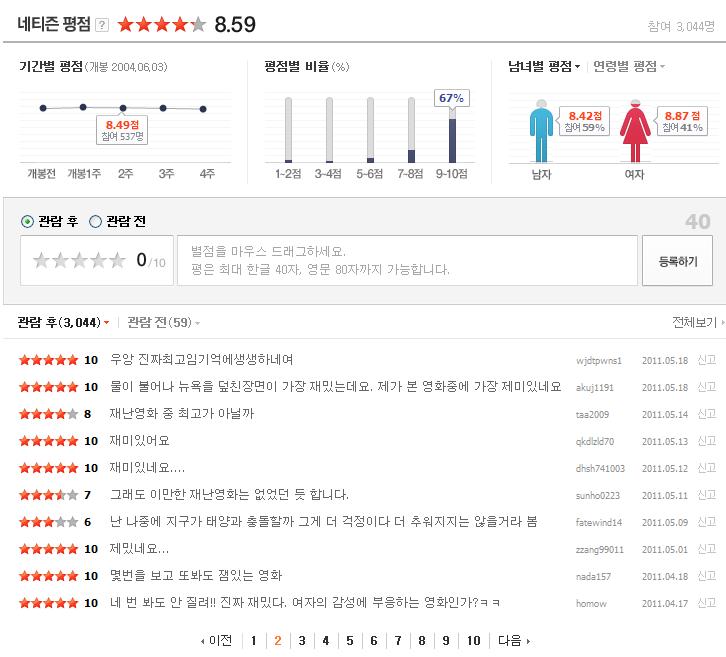Open the 남녀별 평점 dropdown
This screenshot has height=657, width=726.
click(x=544, y=67)
